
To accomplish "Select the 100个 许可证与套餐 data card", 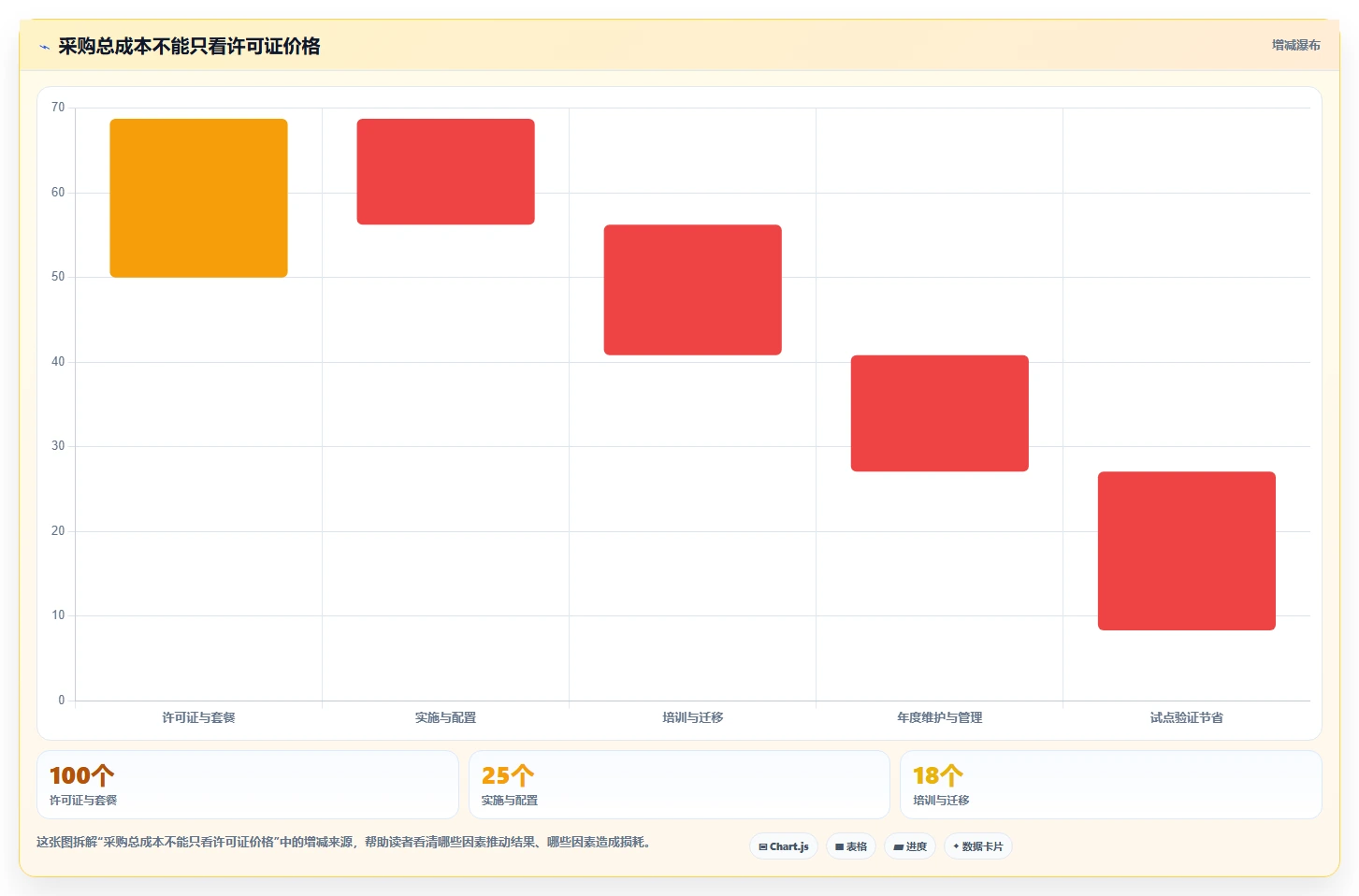I will 248,785.
